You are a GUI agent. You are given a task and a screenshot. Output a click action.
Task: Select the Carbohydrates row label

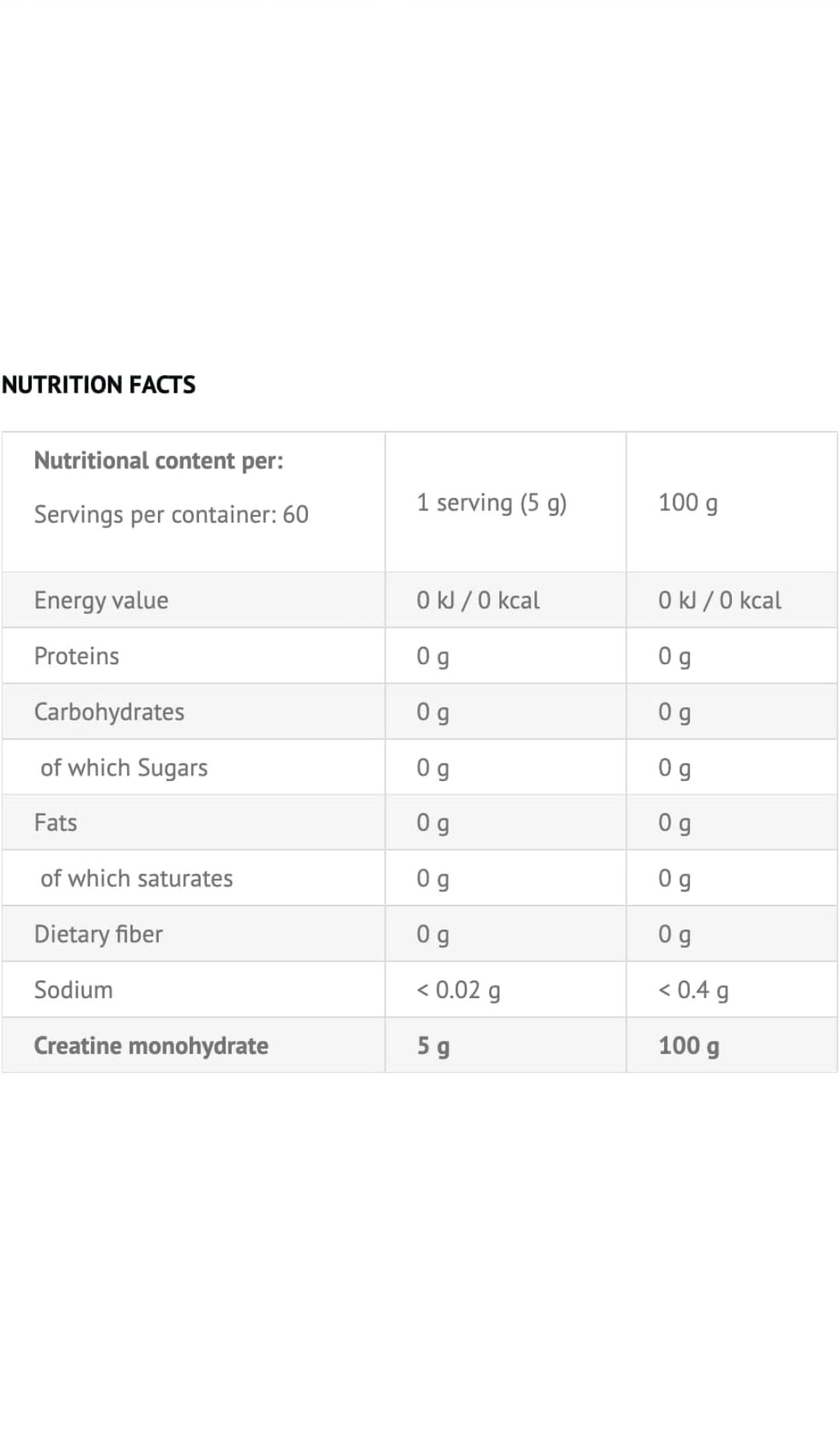(109, 712)
